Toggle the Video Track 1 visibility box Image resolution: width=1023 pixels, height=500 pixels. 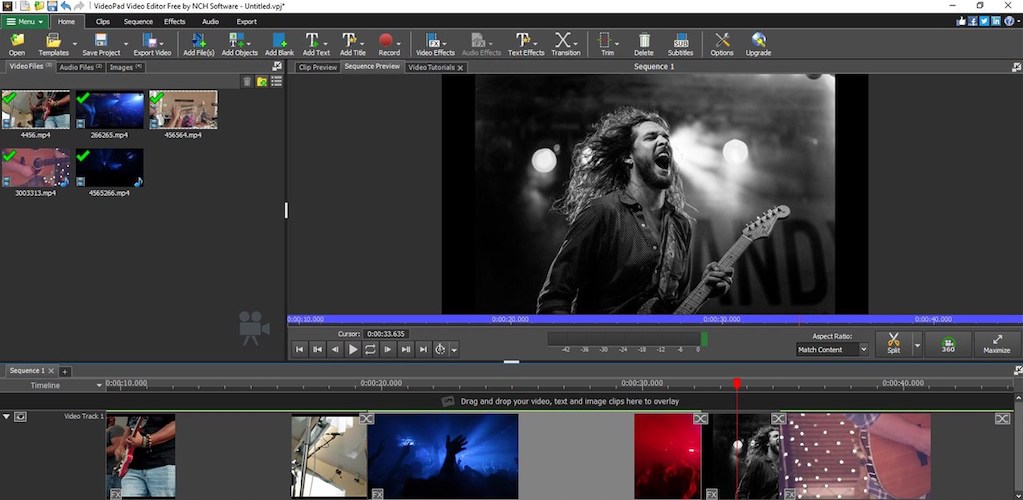click(20, 416)
